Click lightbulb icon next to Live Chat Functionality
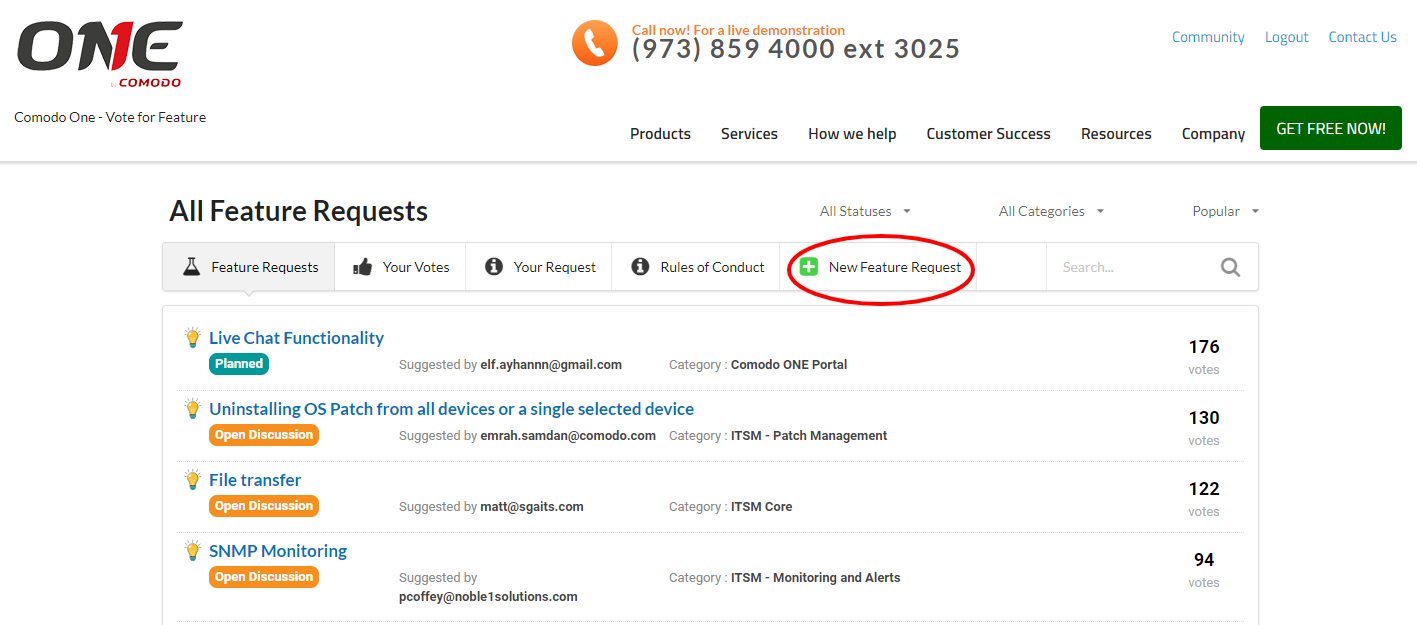This screenshot has height=625, width=1417. point(193,338)
